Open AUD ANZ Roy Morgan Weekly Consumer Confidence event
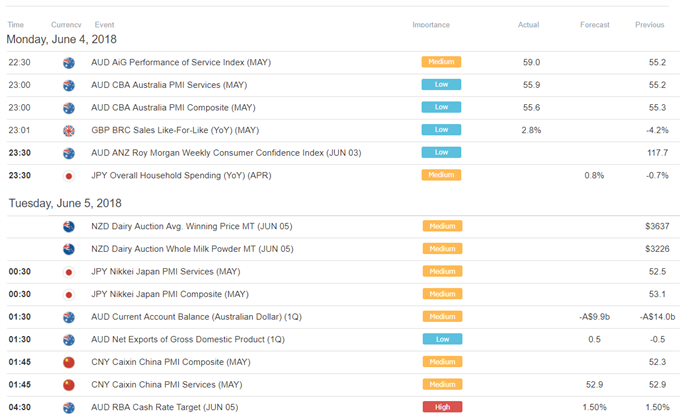The width and height of the screenshot is (680, 415). coord(226,153)
